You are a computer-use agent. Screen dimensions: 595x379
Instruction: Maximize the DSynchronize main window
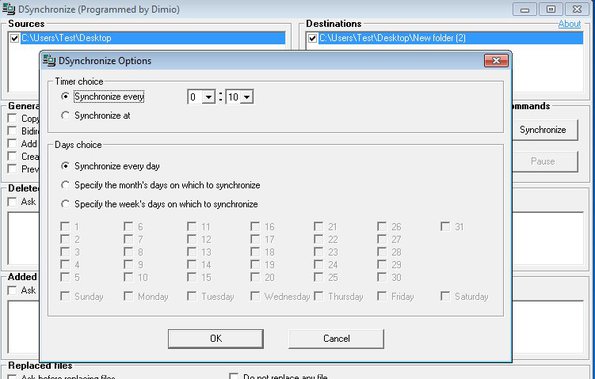coord(551,9)
